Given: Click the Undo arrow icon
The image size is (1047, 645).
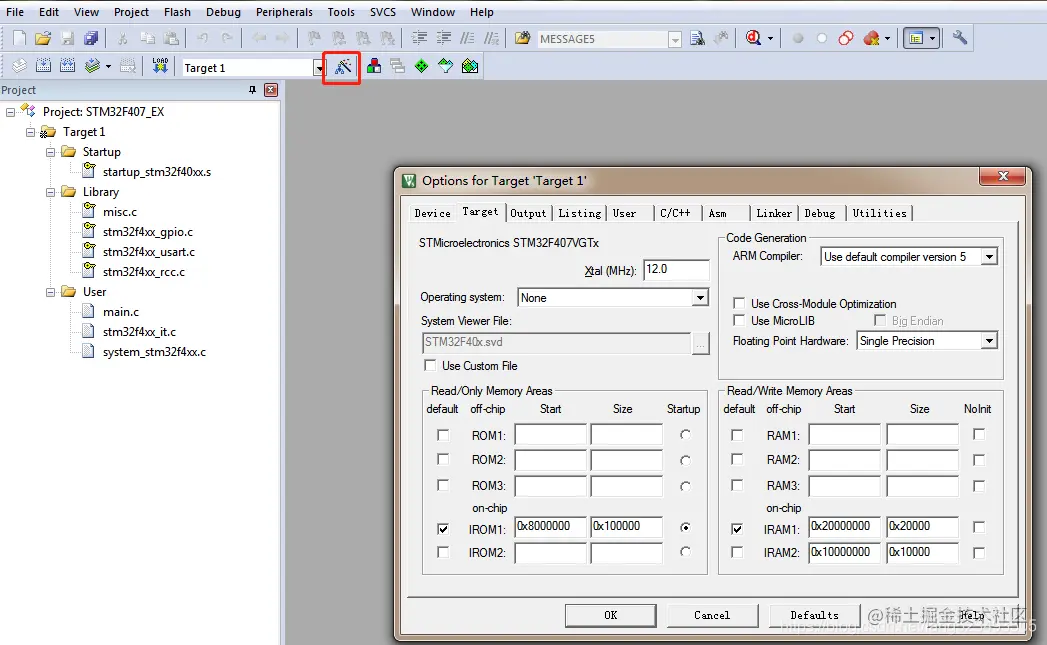Looking at the screenshot, I should coord(203,38).
